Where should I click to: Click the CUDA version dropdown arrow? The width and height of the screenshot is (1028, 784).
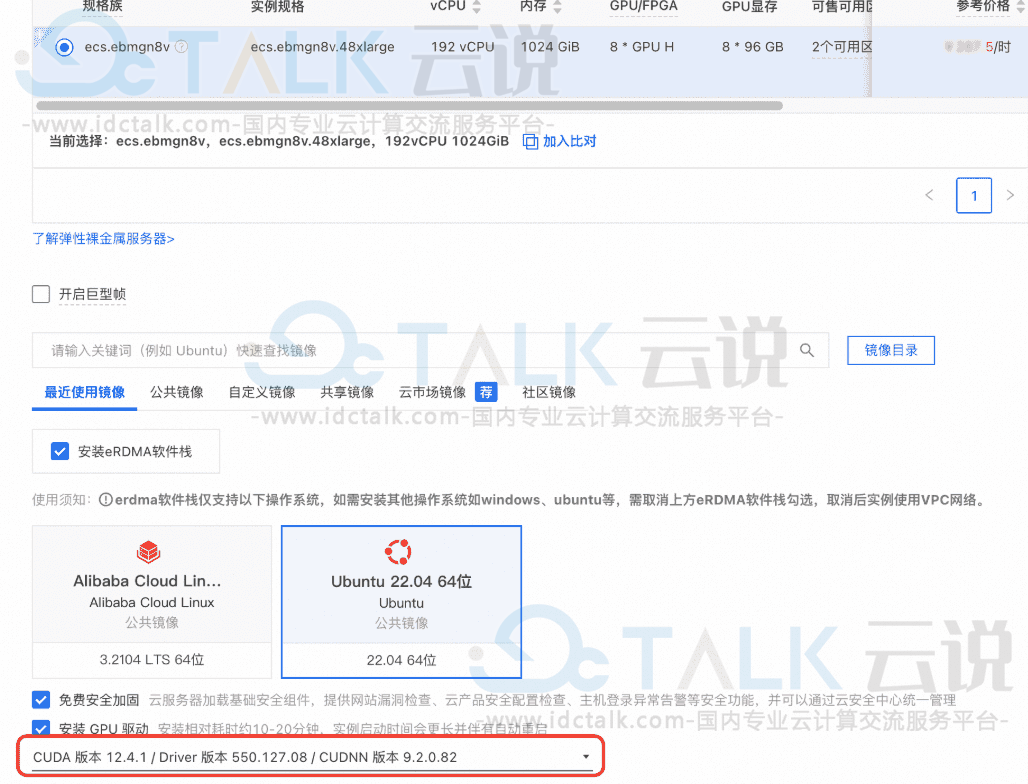[x=585, y=757]
